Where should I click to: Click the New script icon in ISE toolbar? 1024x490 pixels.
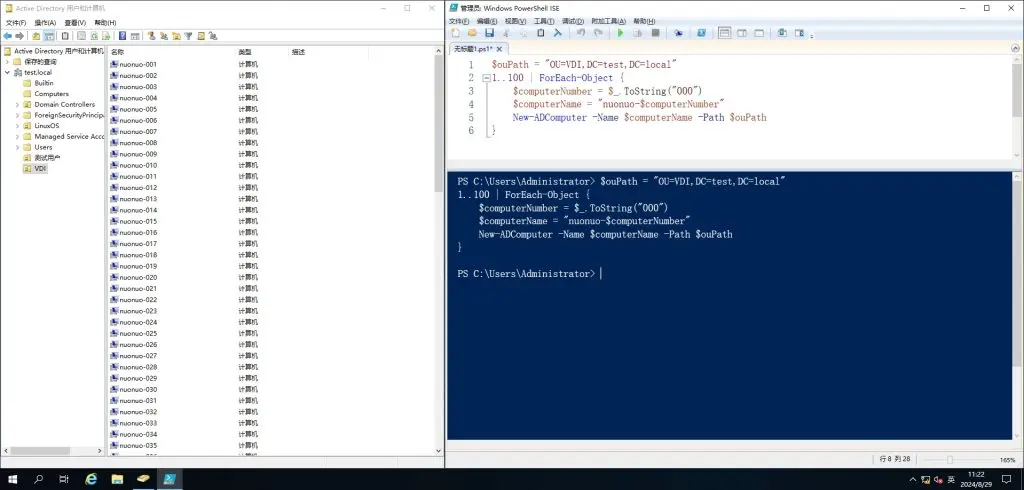pyautogui.click(x=455, y=33)
